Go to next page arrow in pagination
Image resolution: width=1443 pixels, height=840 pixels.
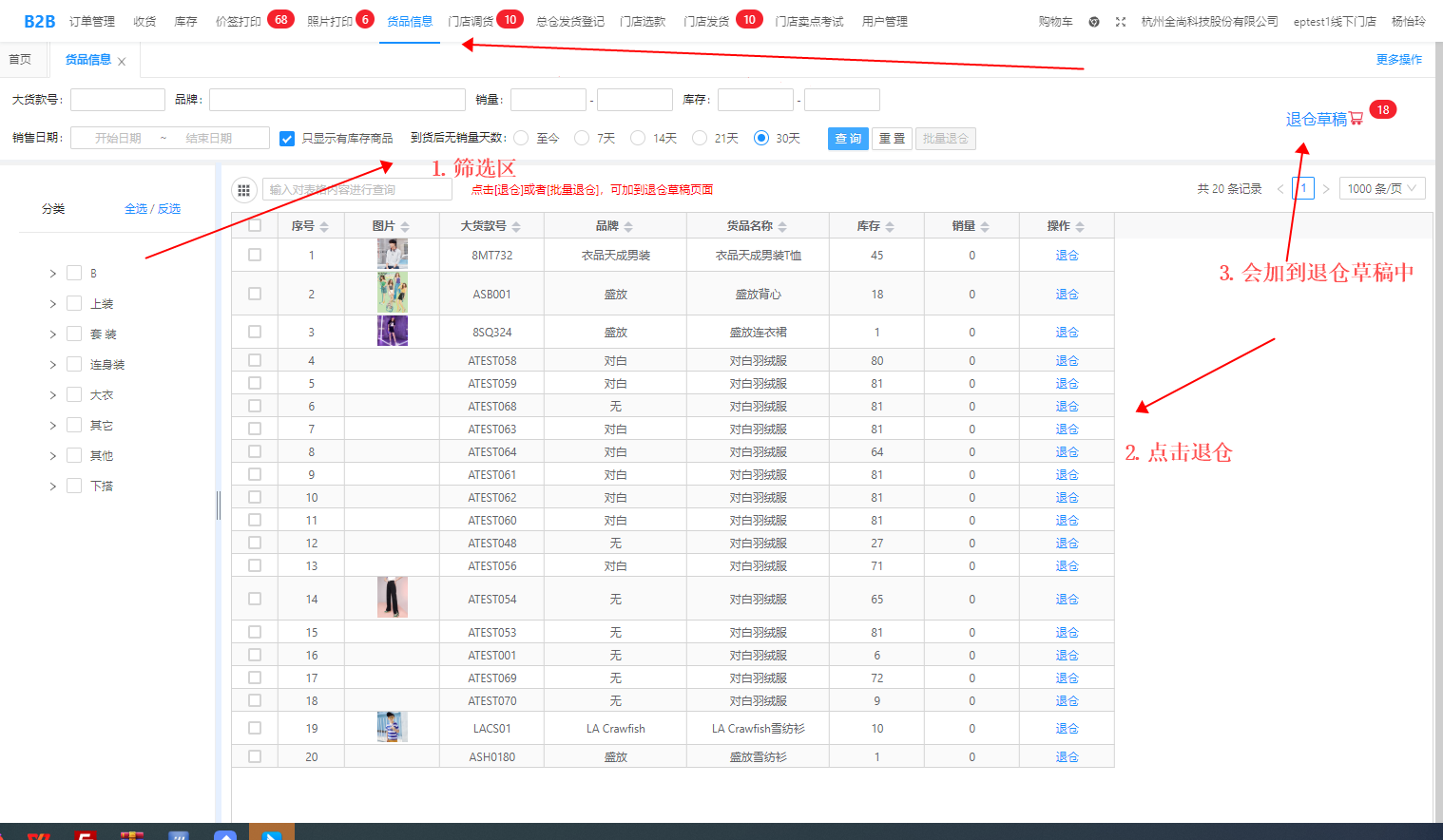(x=1326, y=189)
